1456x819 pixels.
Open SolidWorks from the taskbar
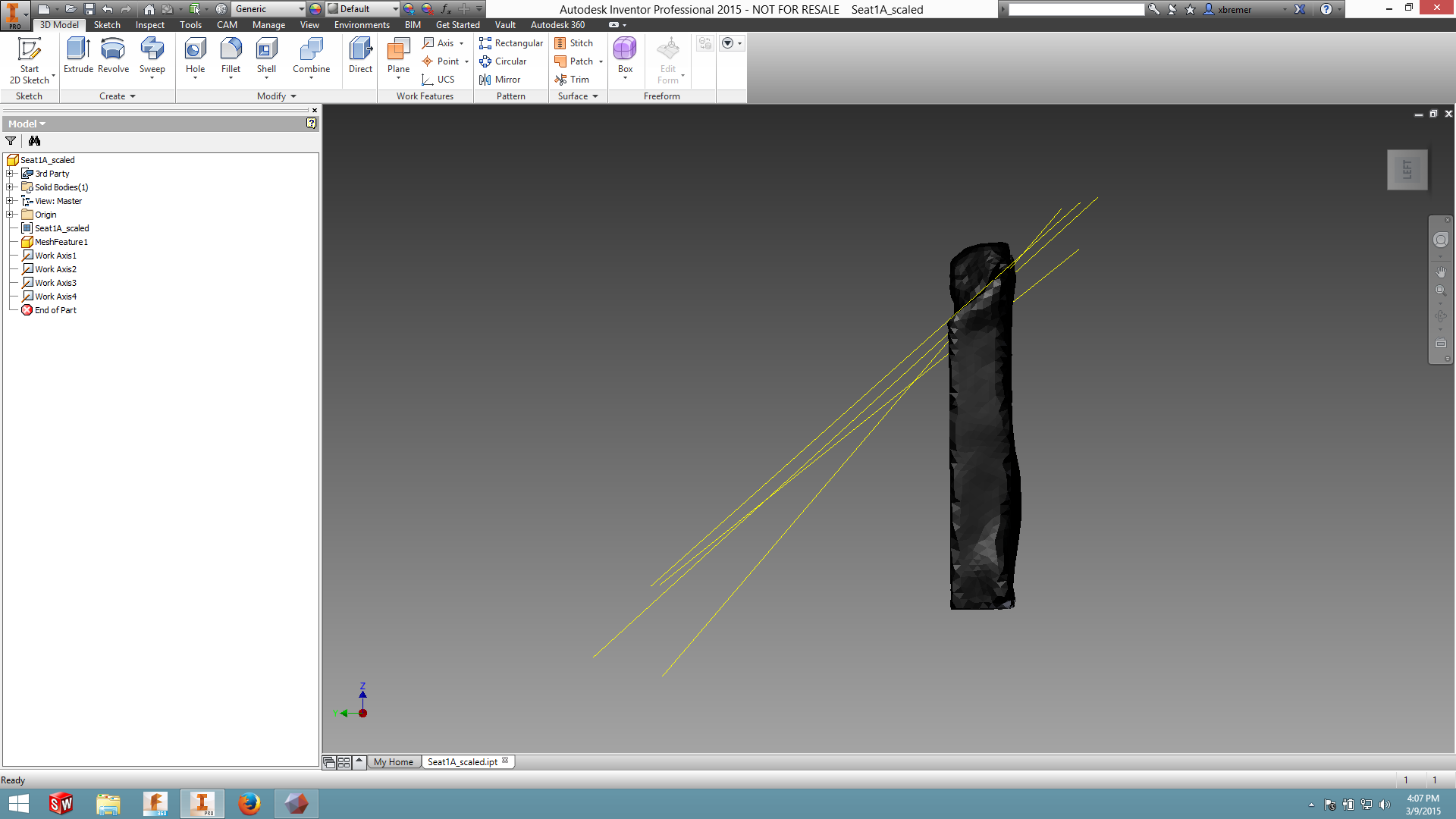tap(61, 803)
